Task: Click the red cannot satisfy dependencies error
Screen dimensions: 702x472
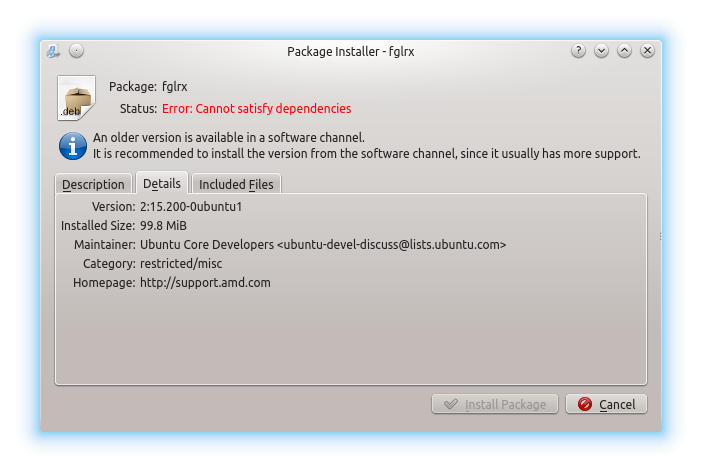Action: (x=271, y=108)
